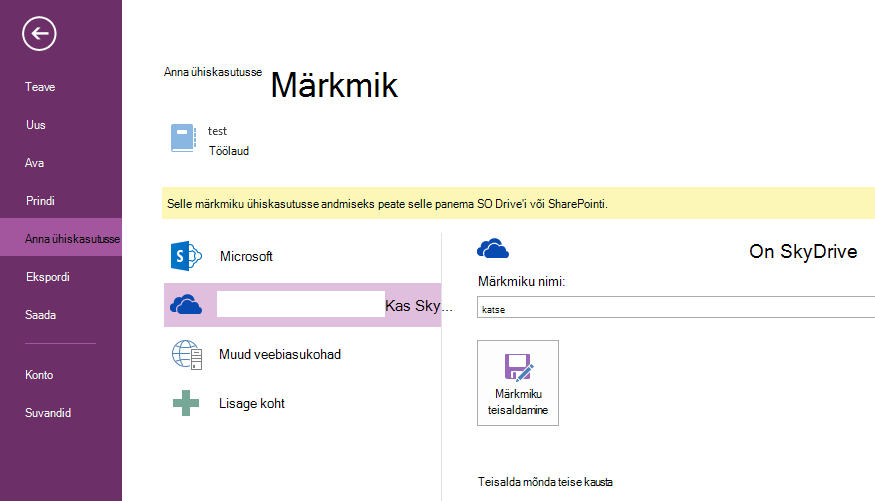This screenshot has width=875, height=501.
Task: Click the cloud icon beside On SkyDrive
Action: click(x=493, y=248)
